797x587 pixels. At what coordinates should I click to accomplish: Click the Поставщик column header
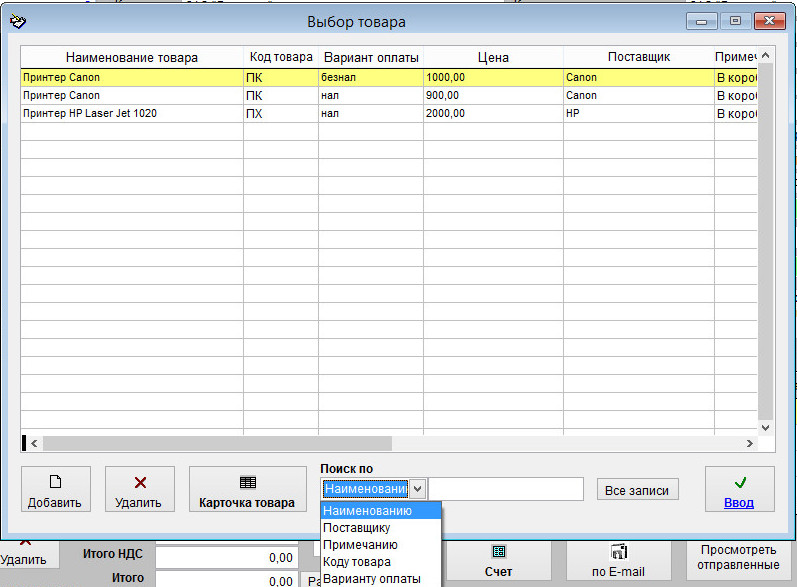click(639, 57)
